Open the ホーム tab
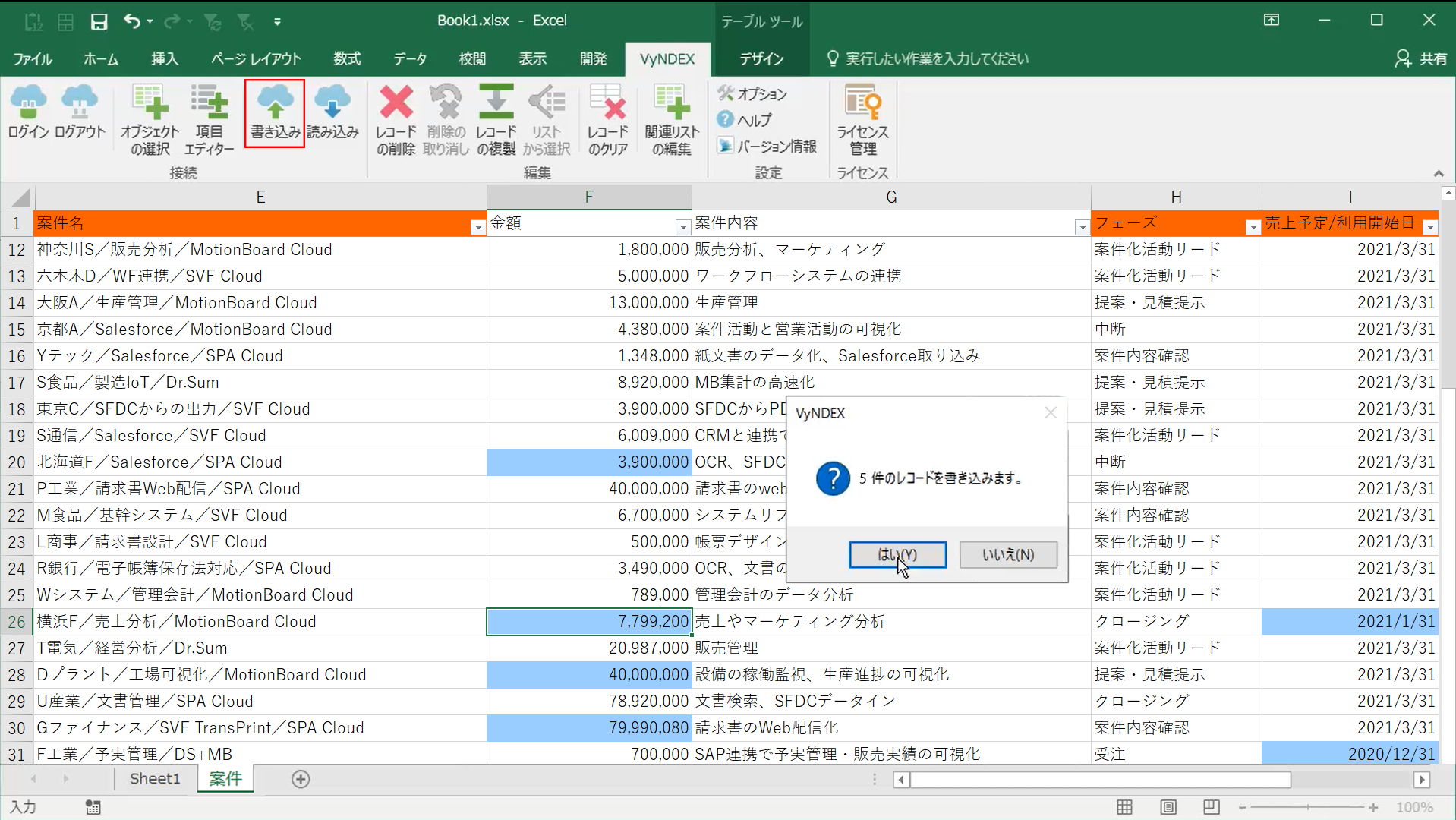 tap(101, 59)
